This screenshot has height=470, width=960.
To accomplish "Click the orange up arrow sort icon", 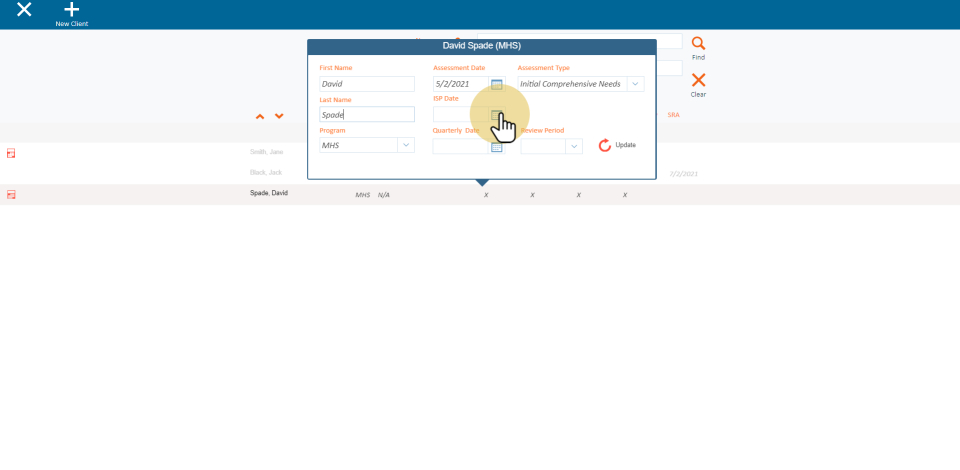I will point(260,117).
